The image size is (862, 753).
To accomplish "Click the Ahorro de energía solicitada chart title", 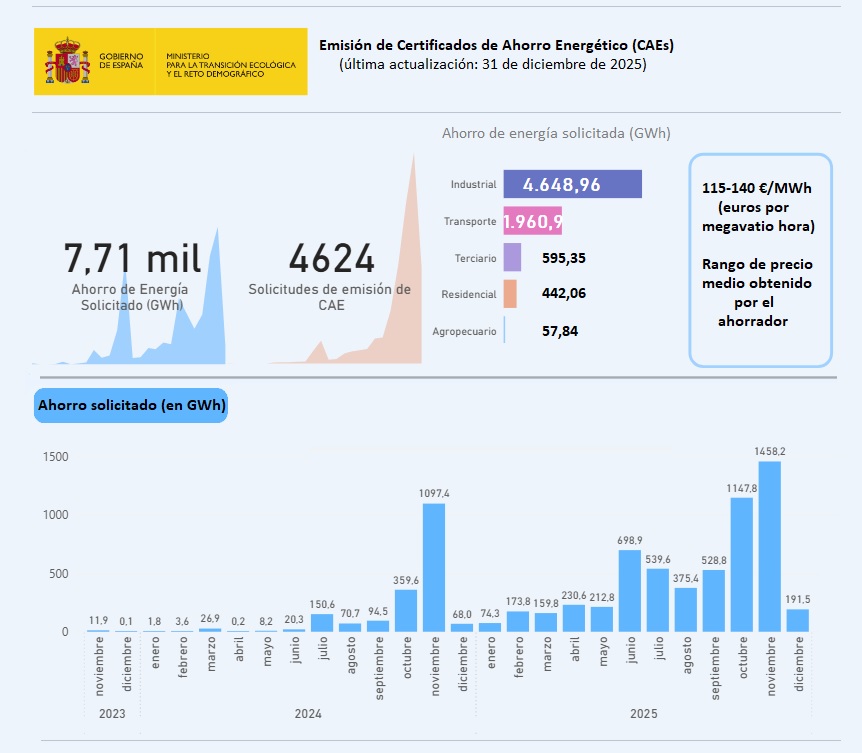I will point(556,133).
